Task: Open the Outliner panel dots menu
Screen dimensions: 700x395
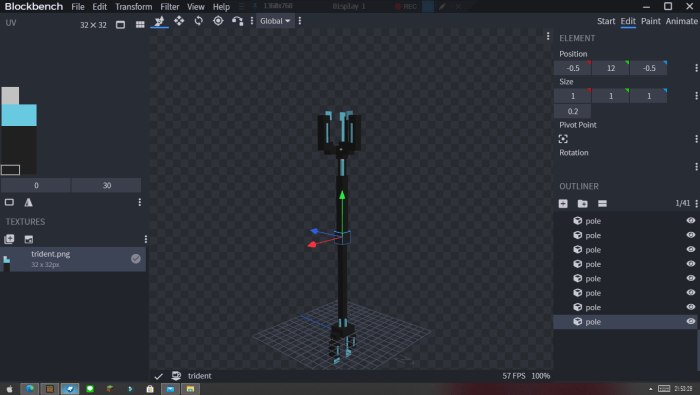Action: coord(696,204)
